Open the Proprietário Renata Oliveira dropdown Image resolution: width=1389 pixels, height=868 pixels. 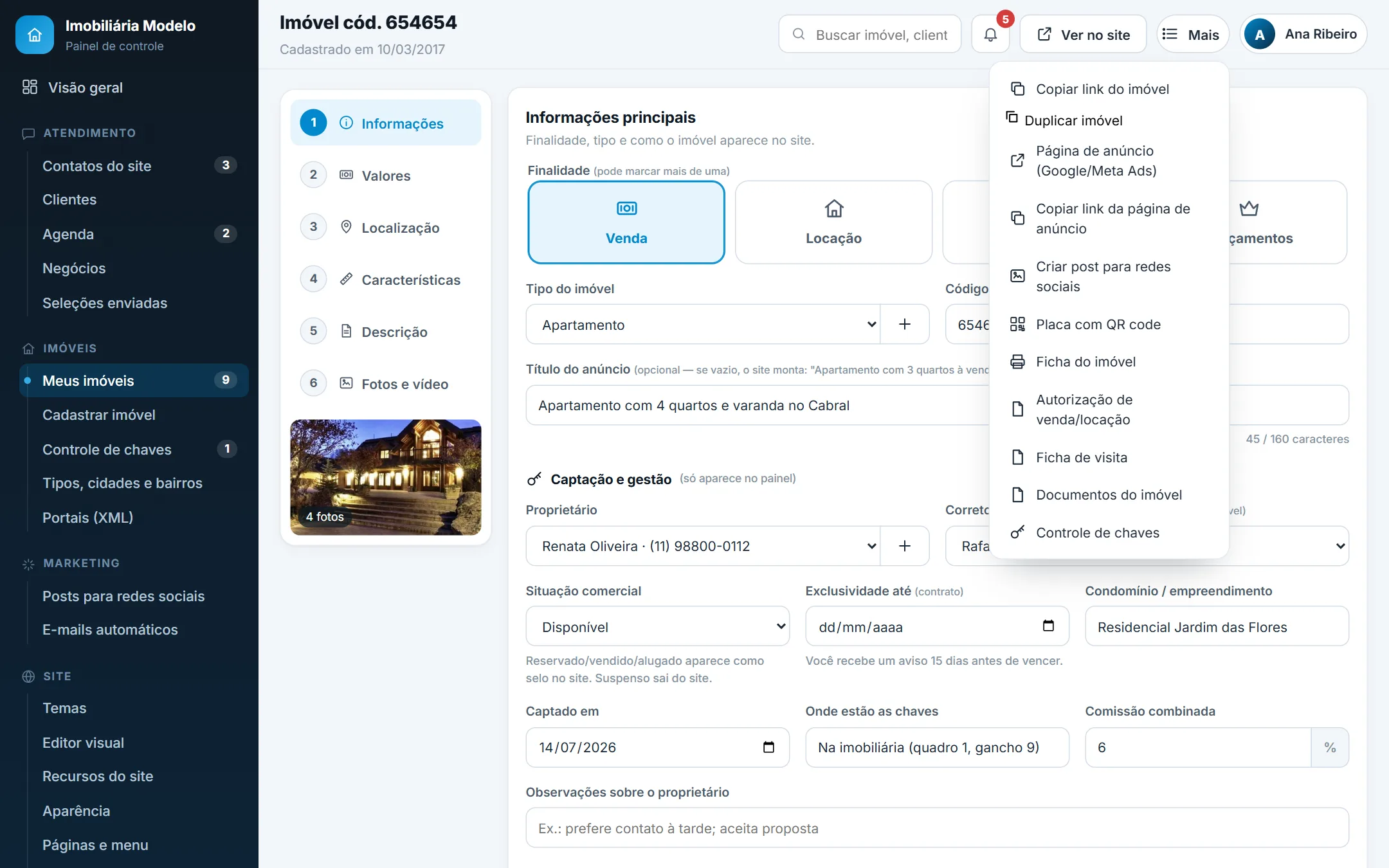703,546
